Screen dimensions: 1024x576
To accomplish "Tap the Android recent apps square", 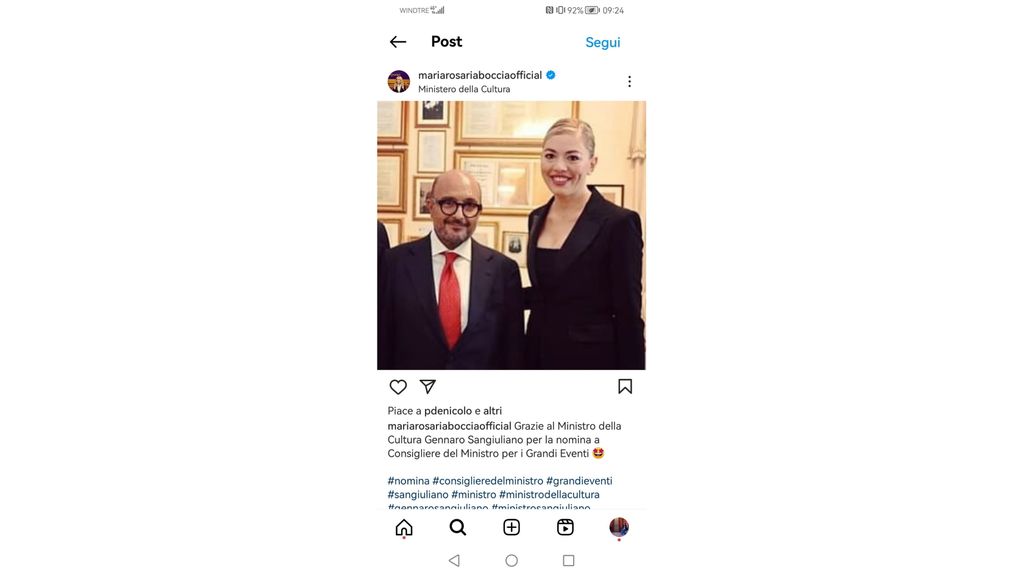I will pos(569,560).
